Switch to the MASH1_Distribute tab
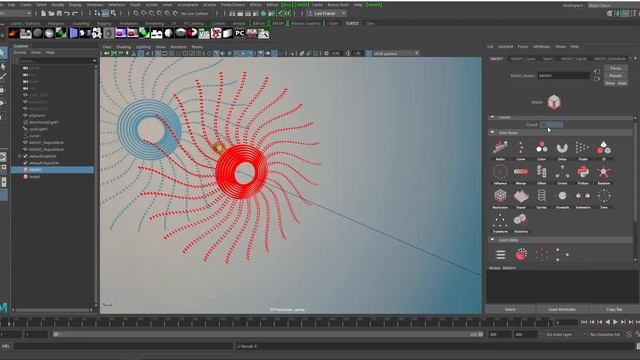Viewport: 640px width, 360px height. pyautogui.click(x=609, y=59)
